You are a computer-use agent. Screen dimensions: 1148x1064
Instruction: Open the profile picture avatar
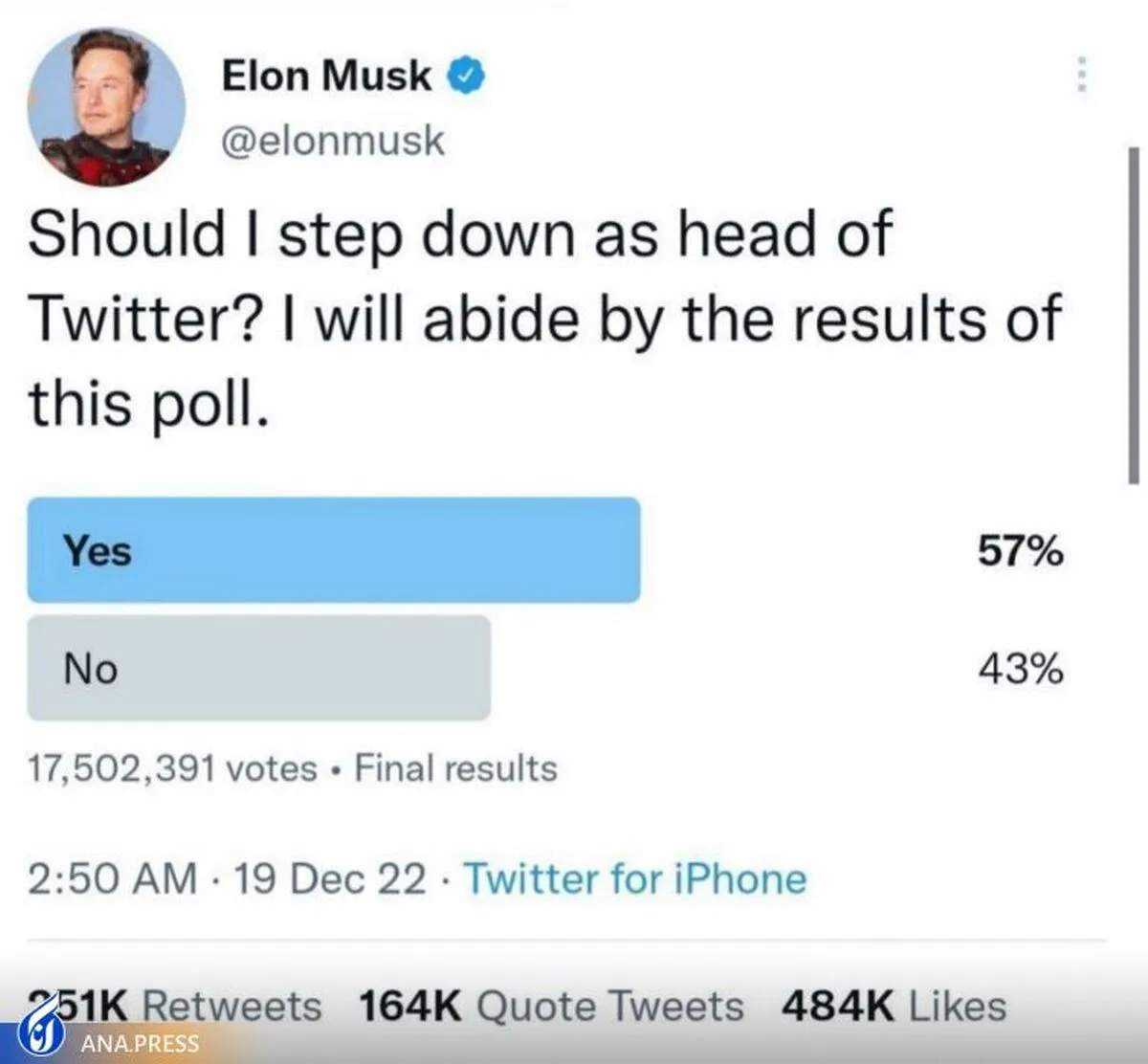click(x=107, y=107)
